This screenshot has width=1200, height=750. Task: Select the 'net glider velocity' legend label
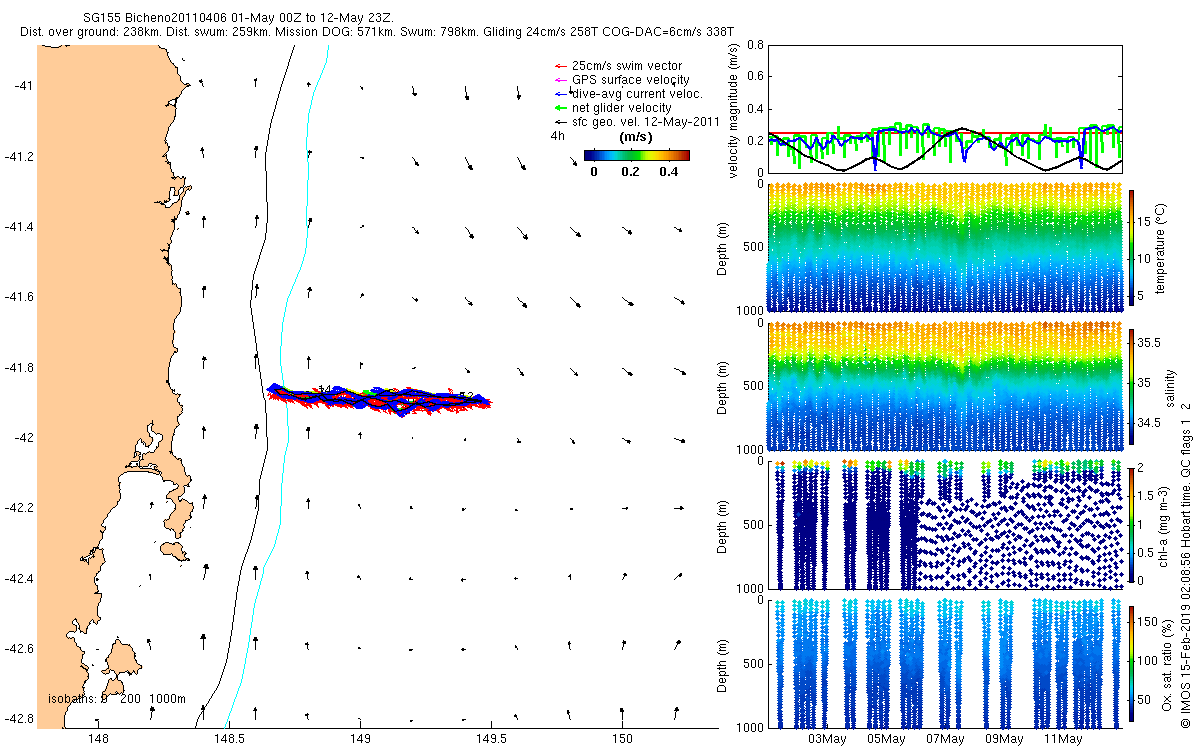point(621,108)
